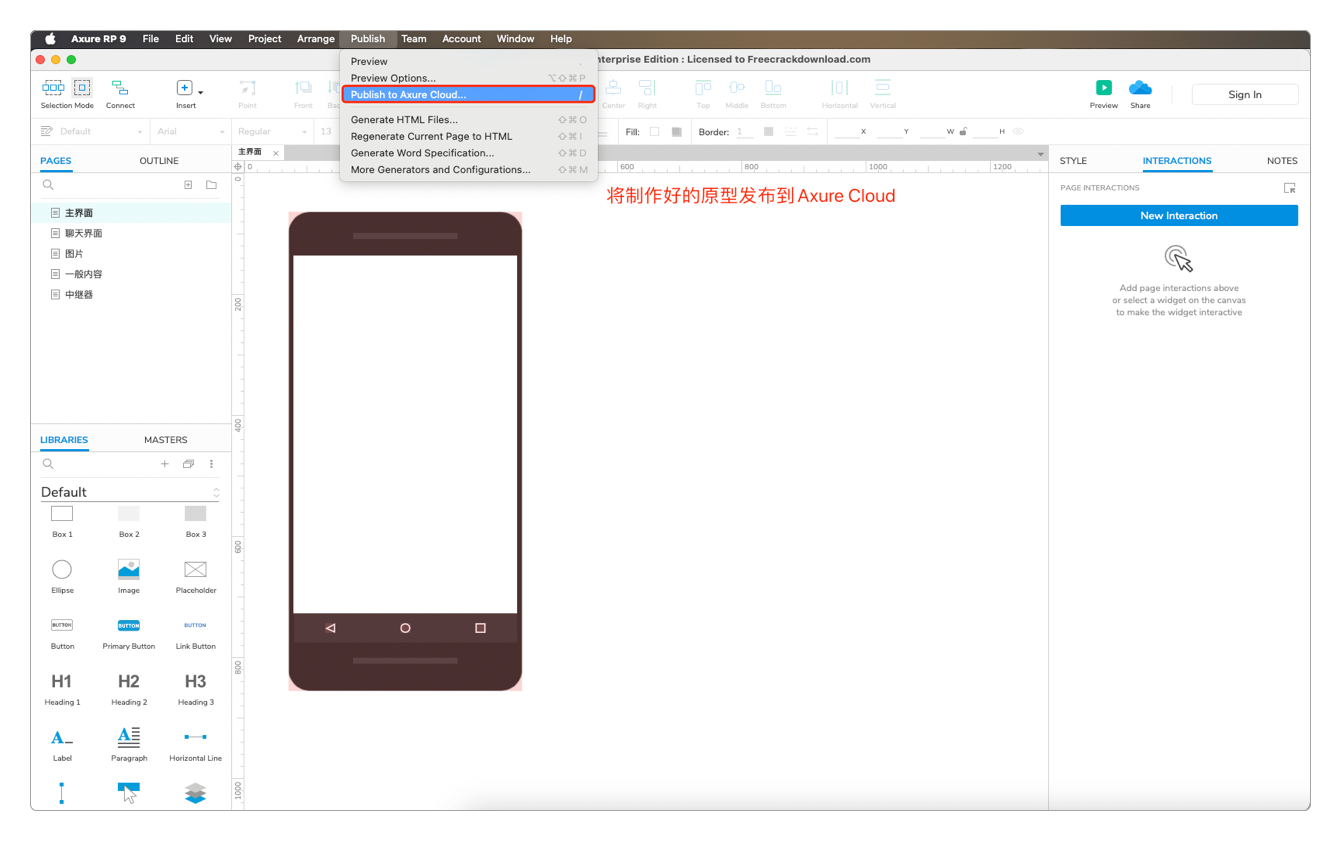Screen dimensions: 1341x841
Task: Choose Preview Options menu item
Action: pos(468,78)
